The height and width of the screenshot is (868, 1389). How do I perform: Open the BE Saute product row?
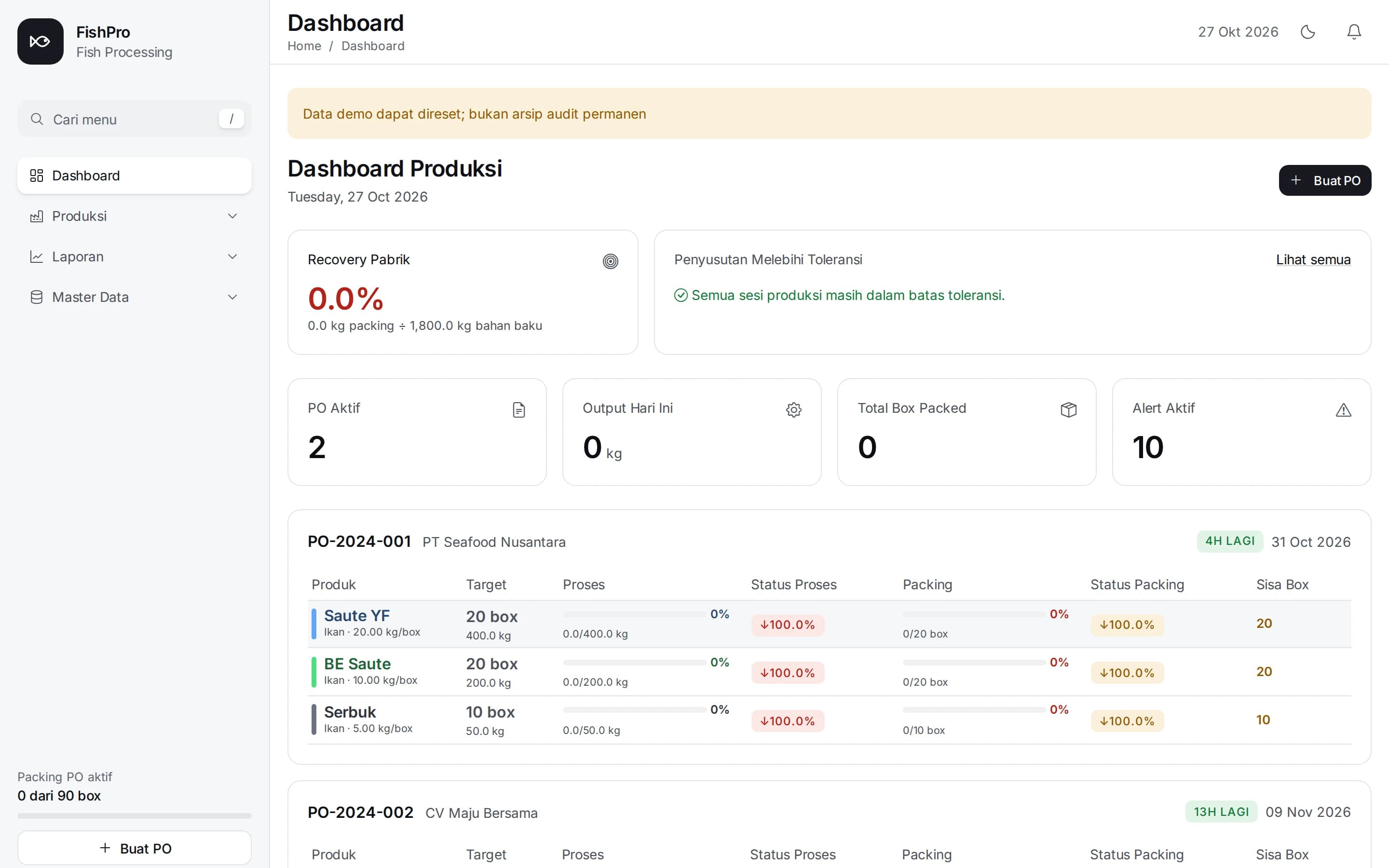pyautogui.click(x=829, y=672)
